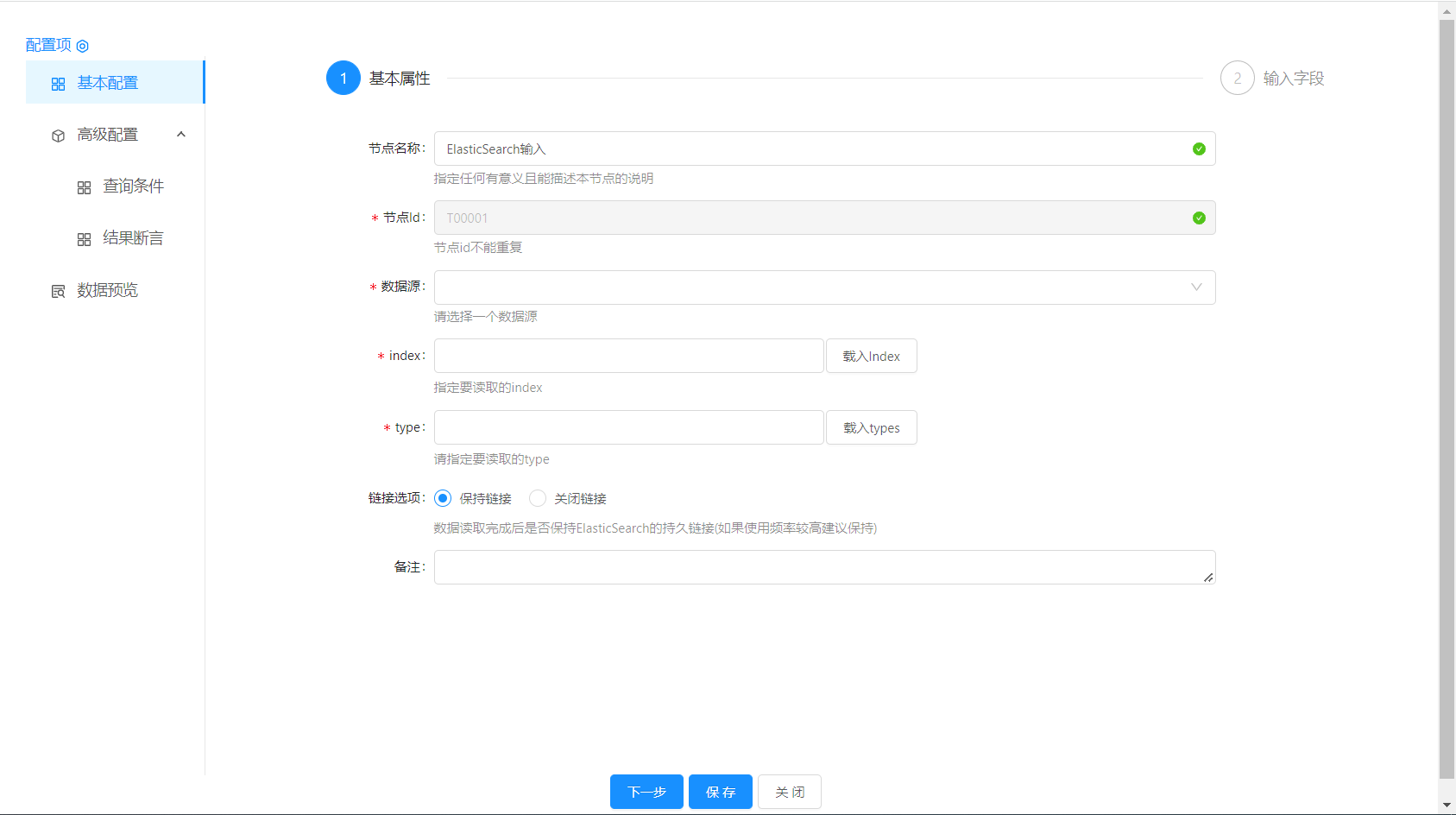Click the 下一步 button
The image size is (1456, 815).
coord(646,792)
